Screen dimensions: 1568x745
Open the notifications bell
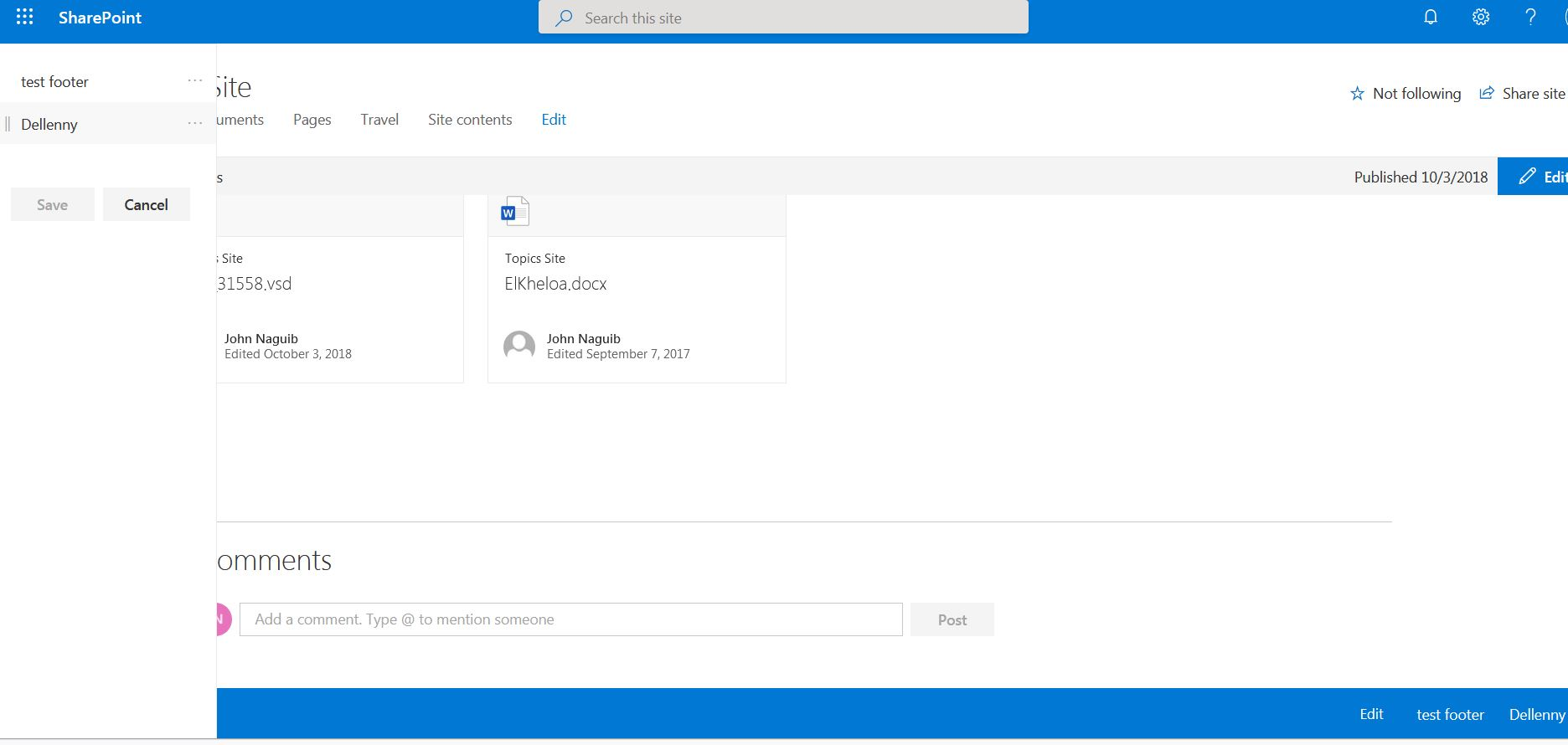1431,18
